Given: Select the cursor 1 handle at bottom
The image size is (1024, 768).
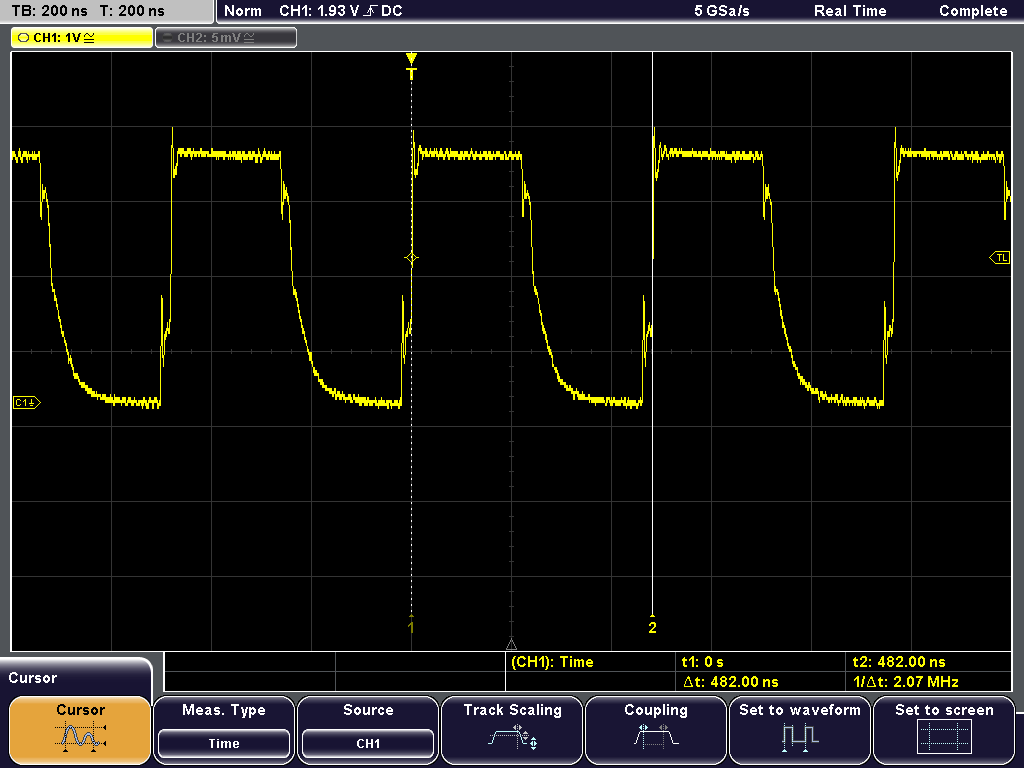Looking at the screenshot, I should pos(410,626).
